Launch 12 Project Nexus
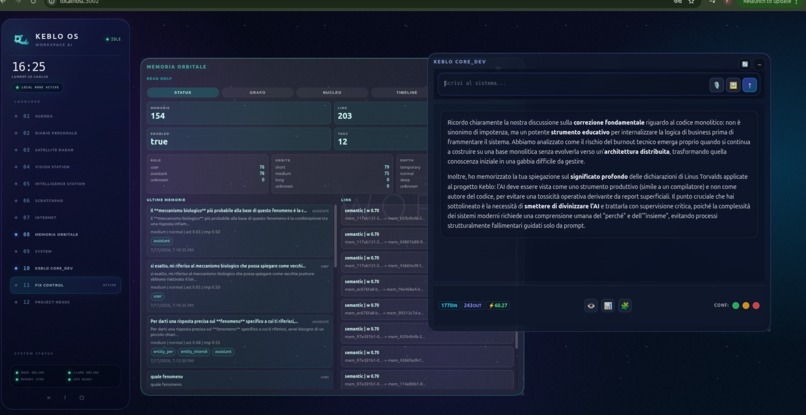Screen dimensions: 806x415 (x=65, y=302)
